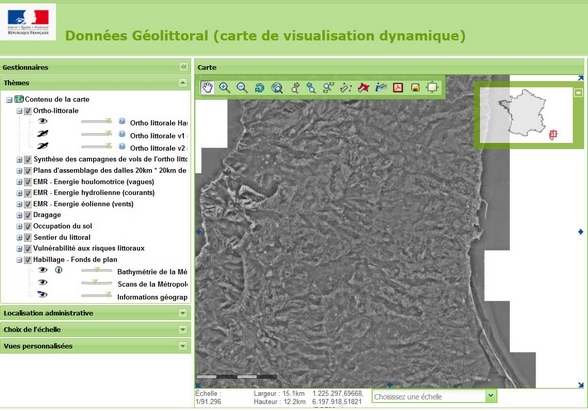
Task: Minimize the France overview map
Action: point(579,92)
